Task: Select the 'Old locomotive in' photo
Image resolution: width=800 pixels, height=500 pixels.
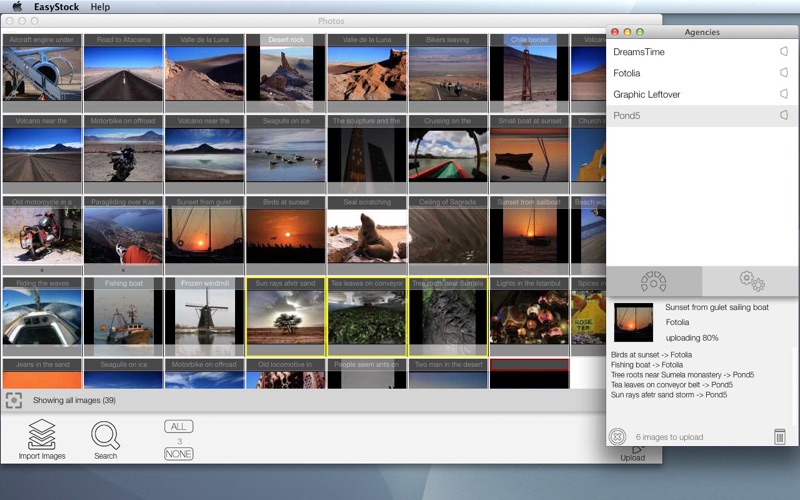Action: (x=286, y=373)
